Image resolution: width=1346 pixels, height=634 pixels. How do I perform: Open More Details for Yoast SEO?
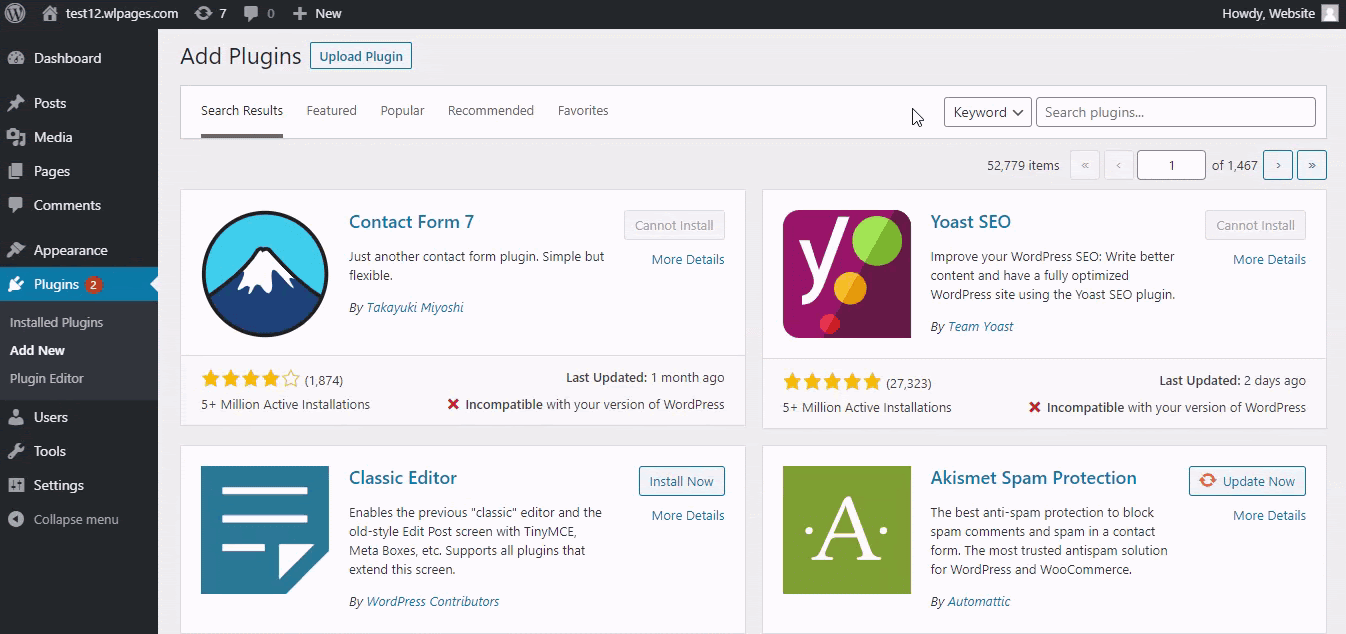tap(1269, 259)
